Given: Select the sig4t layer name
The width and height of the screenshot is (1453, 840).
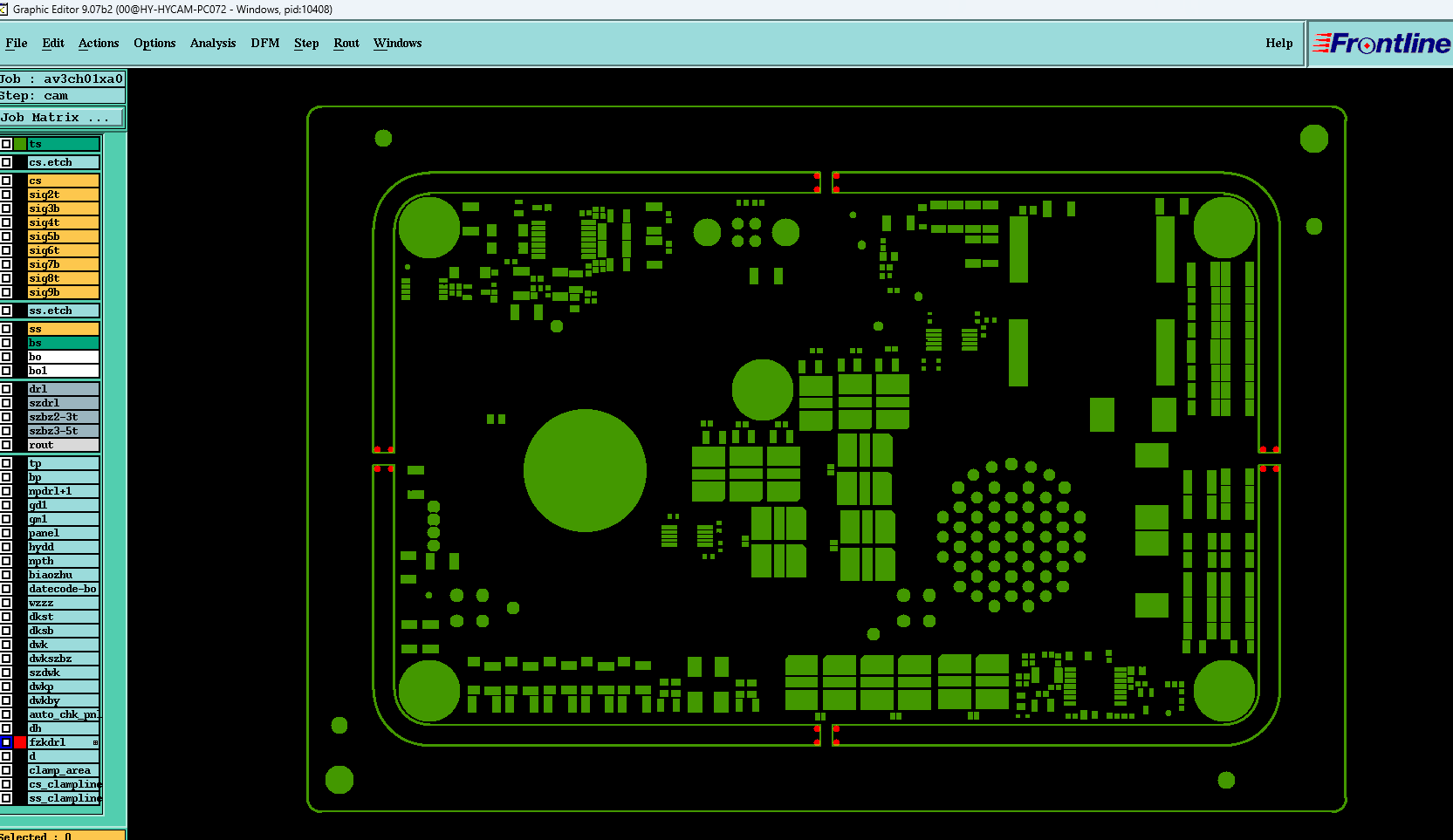Looking at the screenshot, I should 64,222.
